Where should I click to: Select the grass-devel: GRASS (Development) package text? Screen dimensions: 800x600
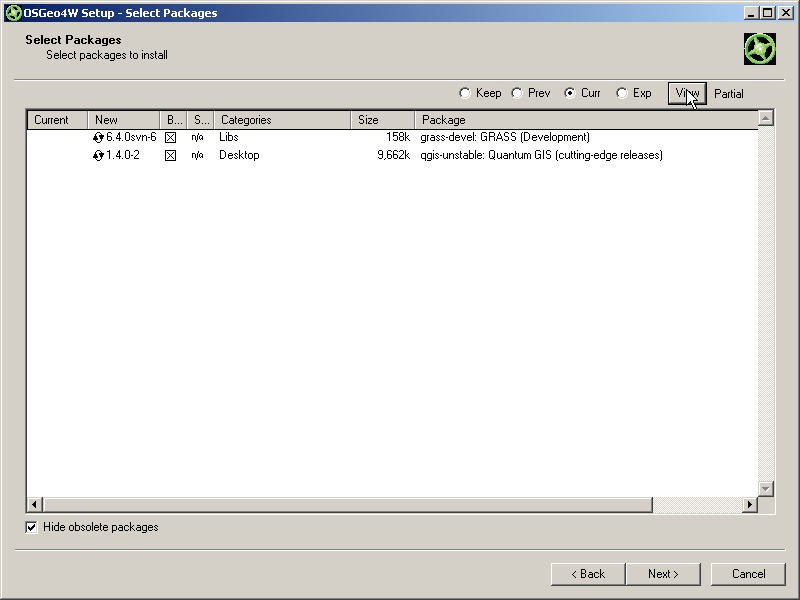[x=505, y=137]
